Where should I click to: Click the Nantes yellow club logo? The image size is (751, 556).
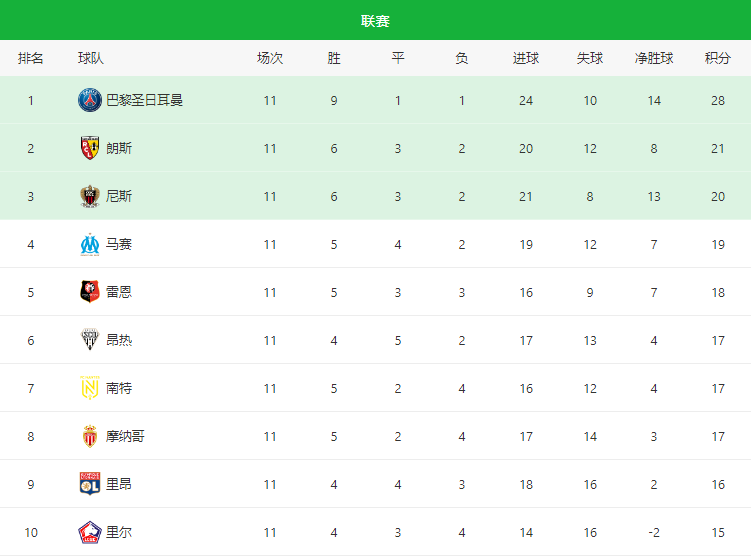90,387
